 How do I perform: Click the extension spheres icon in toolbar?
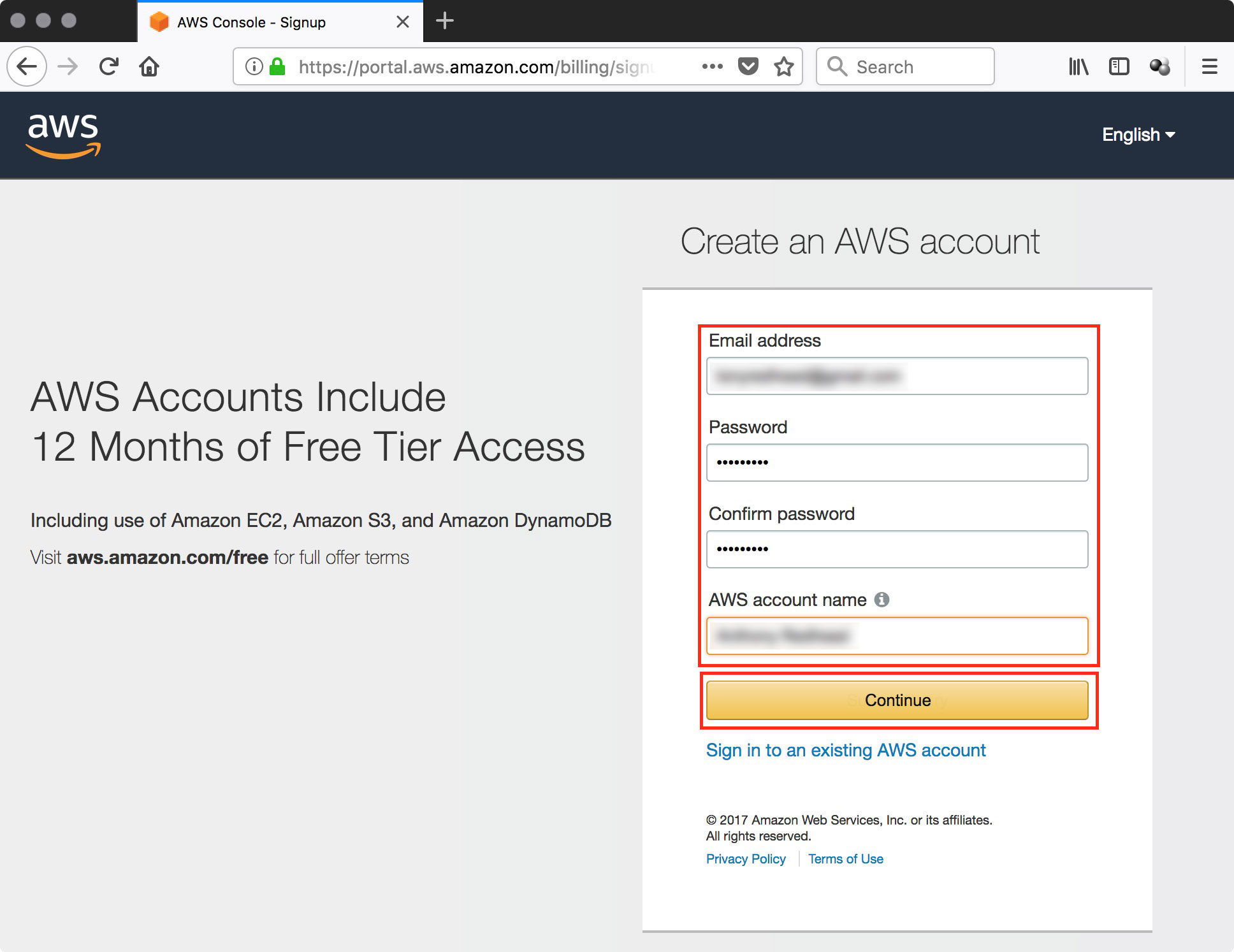pyautogui.click(x=1160, y=66)
